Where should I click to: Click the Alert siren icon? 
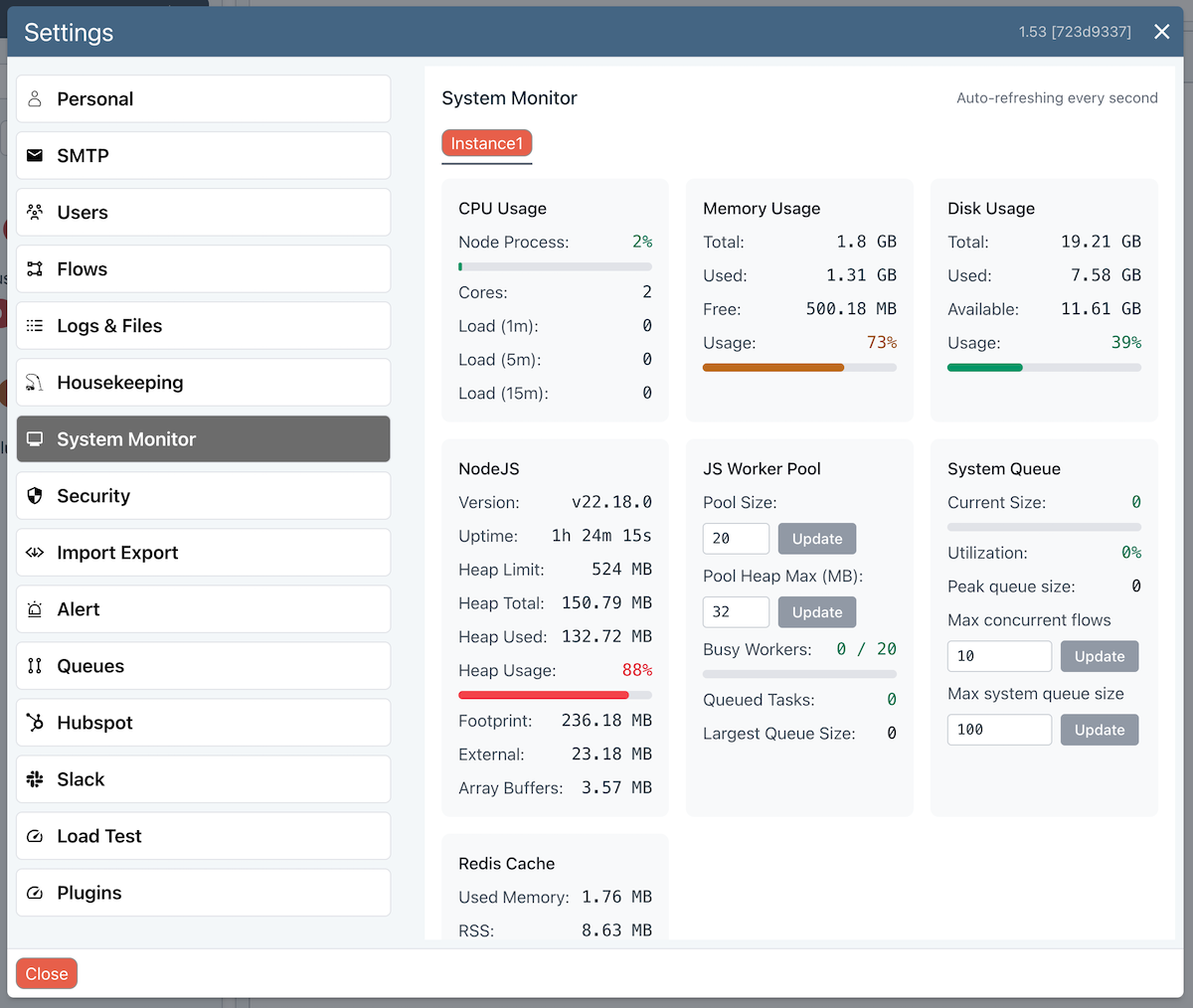point(35,609)
